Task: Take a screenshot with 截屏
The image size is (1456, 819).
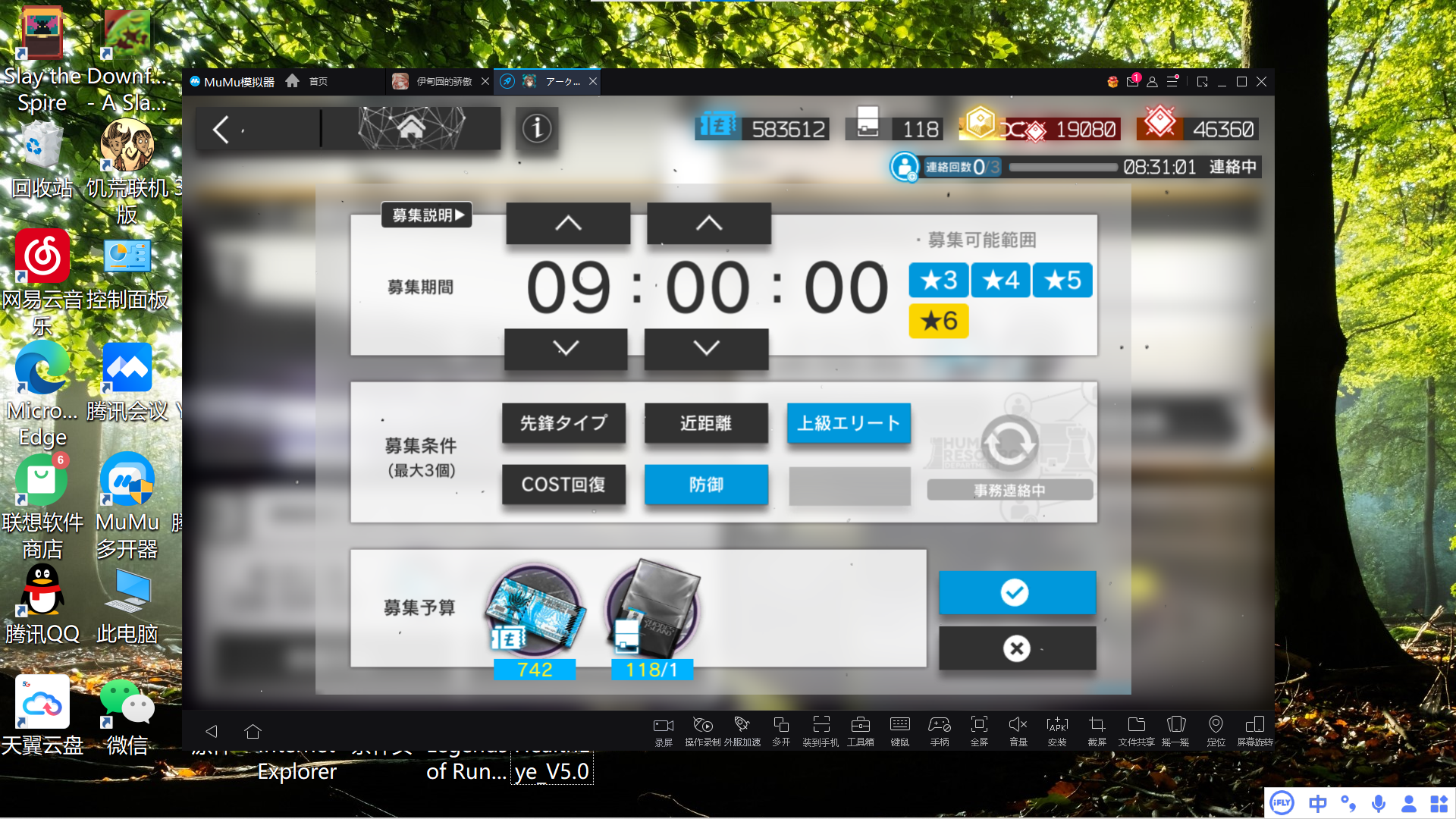Action: click(x=1097, y=732)
